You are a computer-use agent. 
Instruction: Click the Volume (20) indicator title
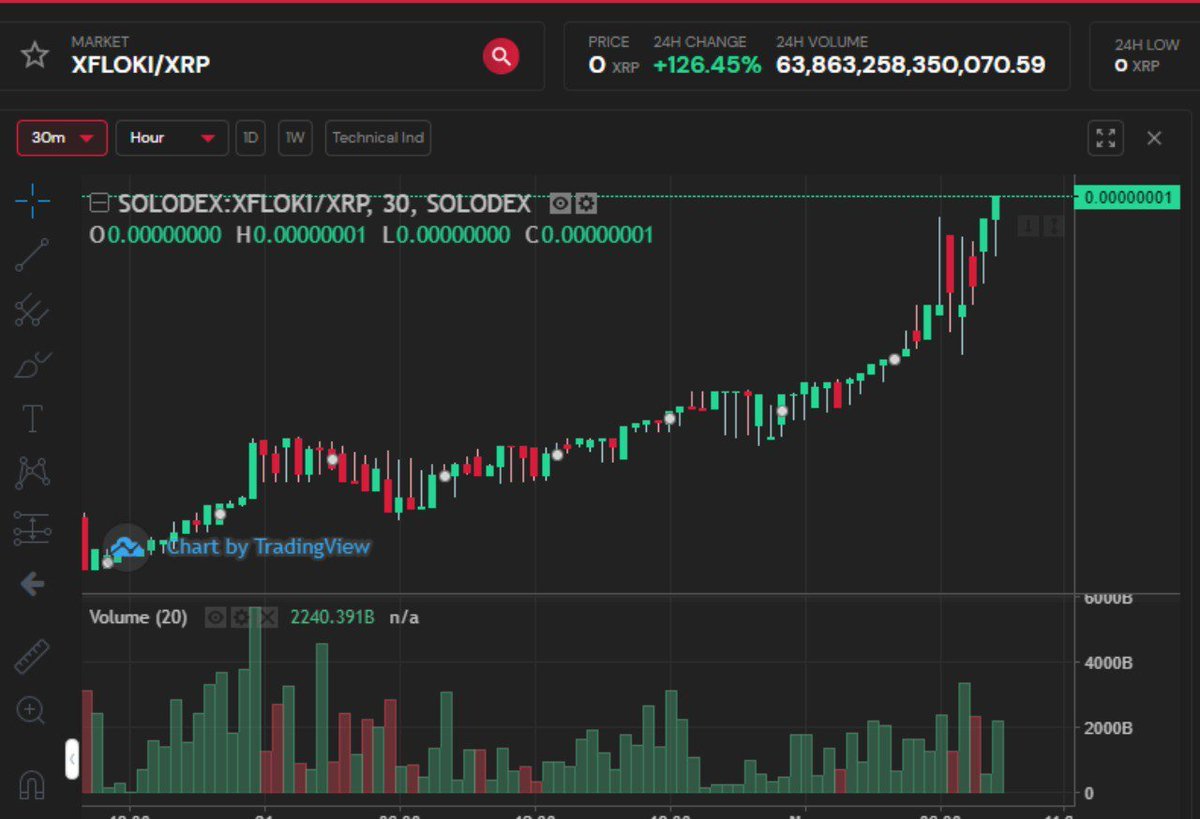tap(138, 617)
